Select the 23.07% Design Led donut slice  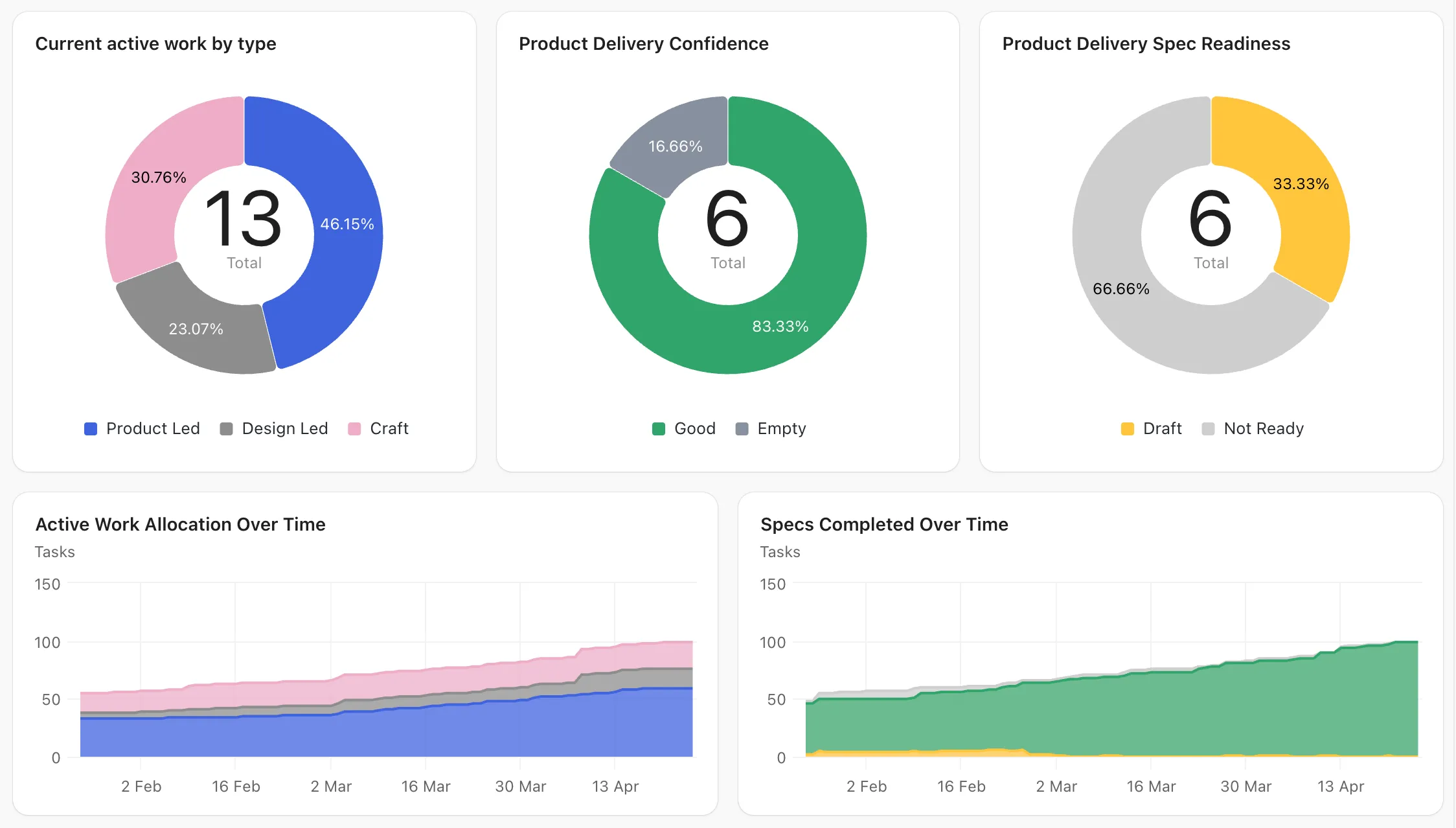tap(196, 329)
